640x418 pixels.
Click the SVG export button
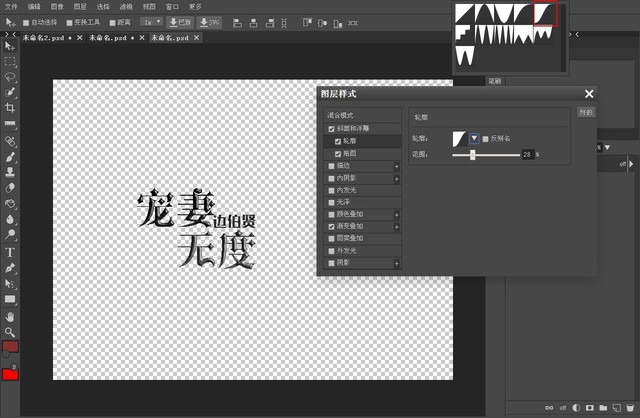point(210,21)
